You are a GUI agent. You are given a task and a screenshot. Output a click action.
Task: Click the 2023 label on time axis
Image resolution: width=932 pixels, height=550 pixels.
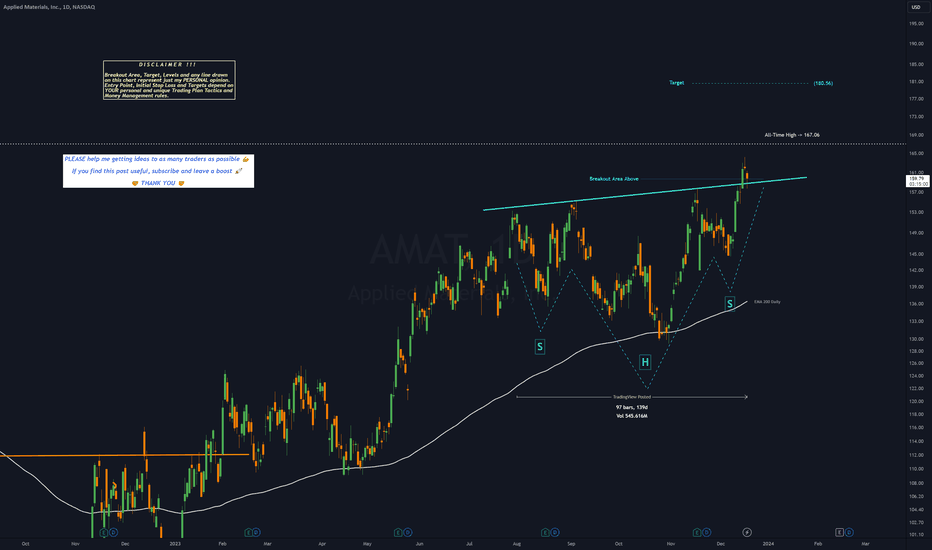click(175, 543)
